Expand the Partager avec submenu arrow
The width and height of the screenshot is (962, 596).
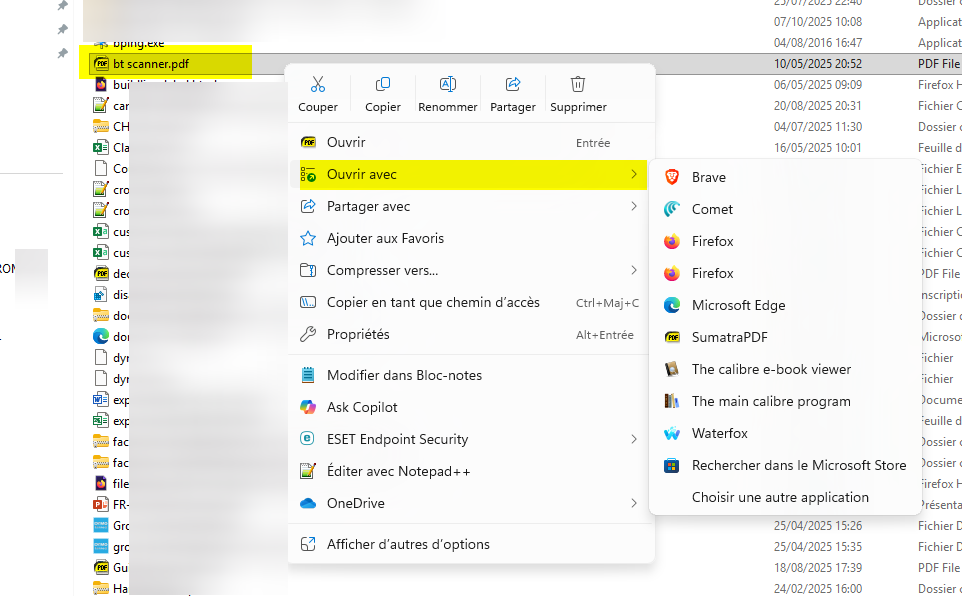tap(634, 206)
